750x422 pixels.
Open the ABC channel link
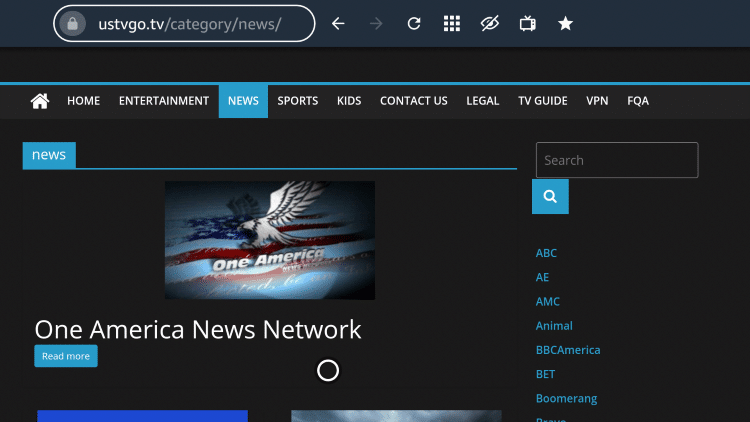[x=546, y=253]
